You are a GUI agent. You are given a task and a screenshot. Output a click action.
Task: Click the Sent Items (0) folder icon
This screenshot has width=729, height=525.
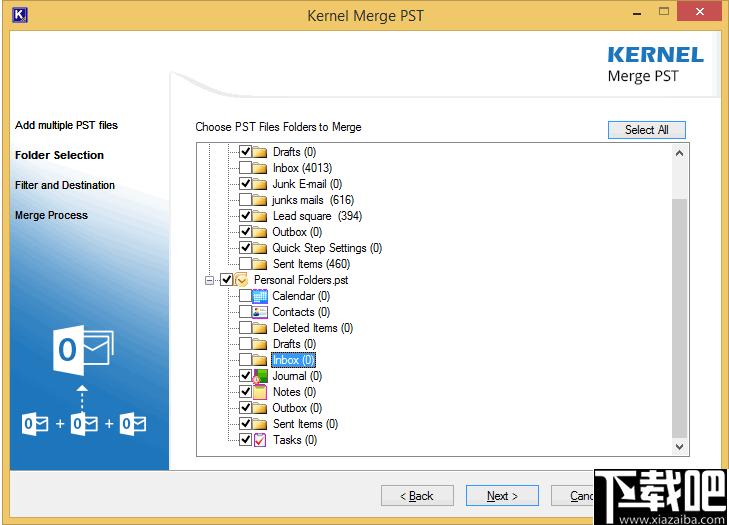[259, 424]
